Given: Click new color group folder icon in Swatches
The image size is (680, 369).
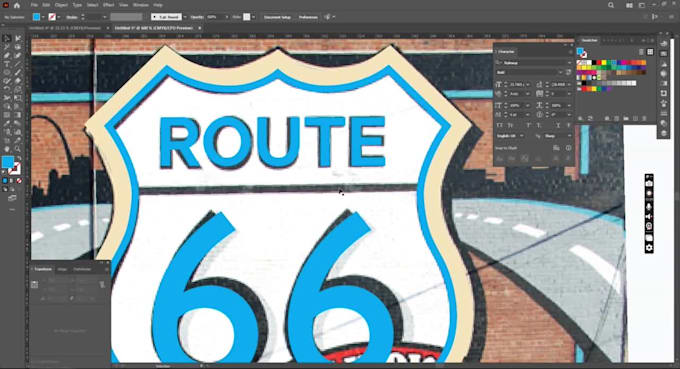Looking at the screenshot, I should [x=626, y=118].
